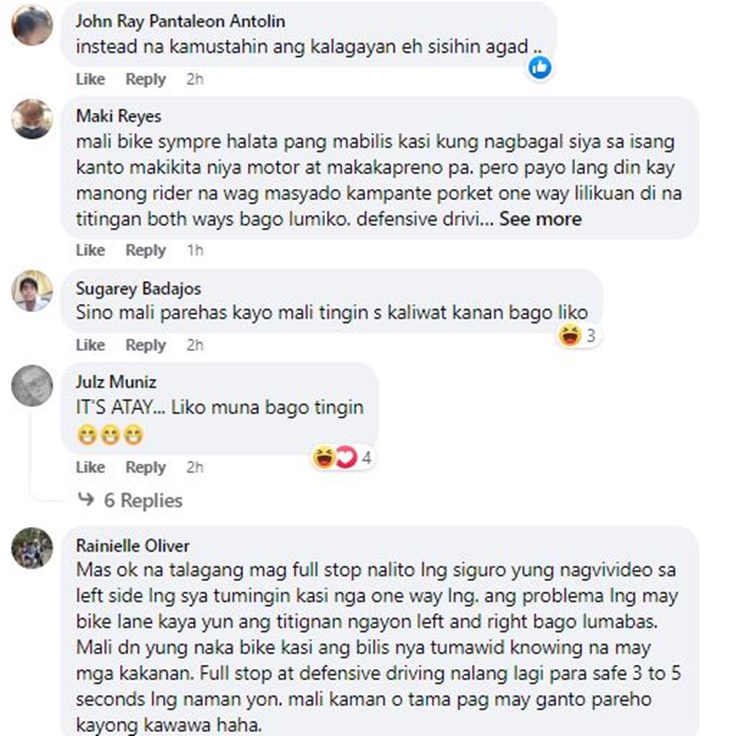The height and width of the screenshot is (736, 750).
Task: Click the 1h timestamp on Maki Reyes' comment
Action: click(x=195, y=250)
